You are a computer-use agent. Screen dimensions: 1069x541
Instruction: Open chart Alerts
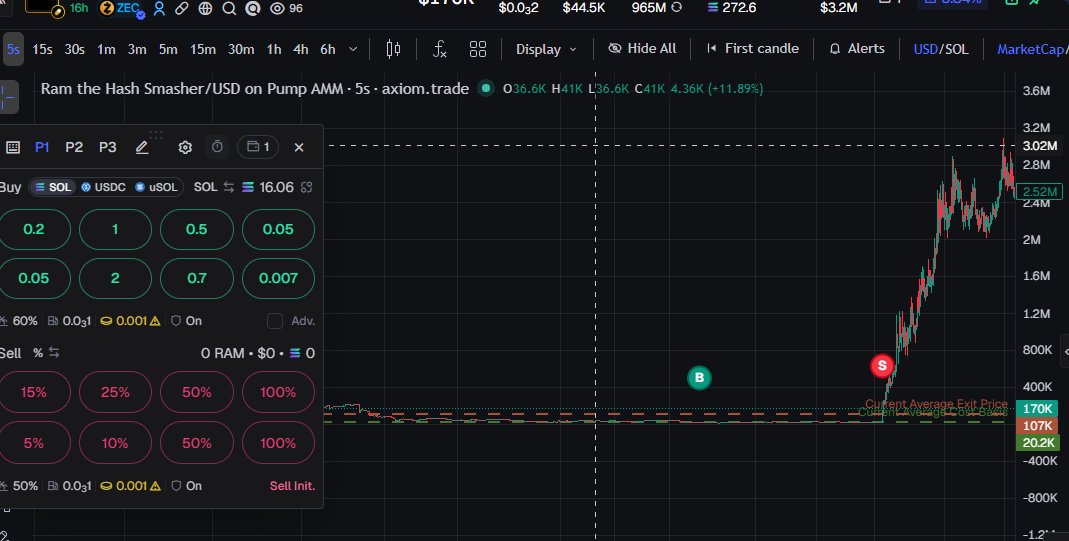857,48
